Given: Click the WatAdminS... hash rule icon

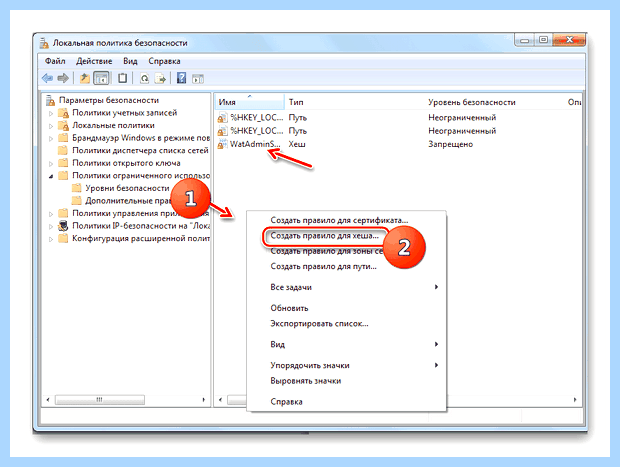Looking at the screenshot, I should click(223, 144).
